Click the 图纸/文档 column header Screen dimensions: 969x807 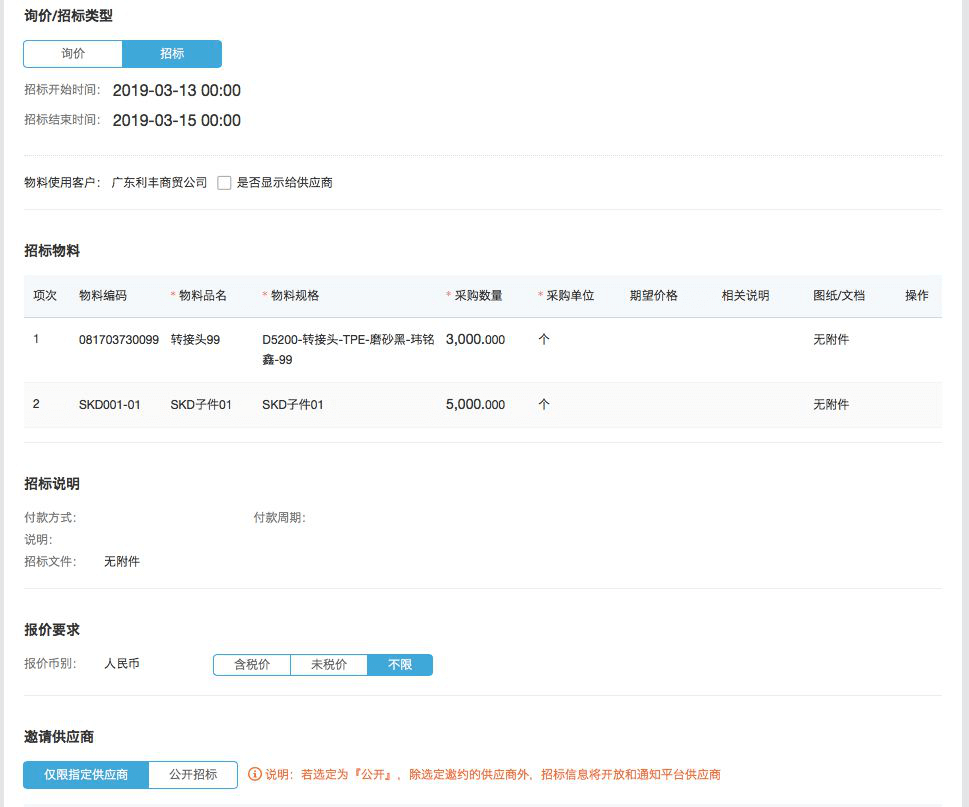pos(839,296)
